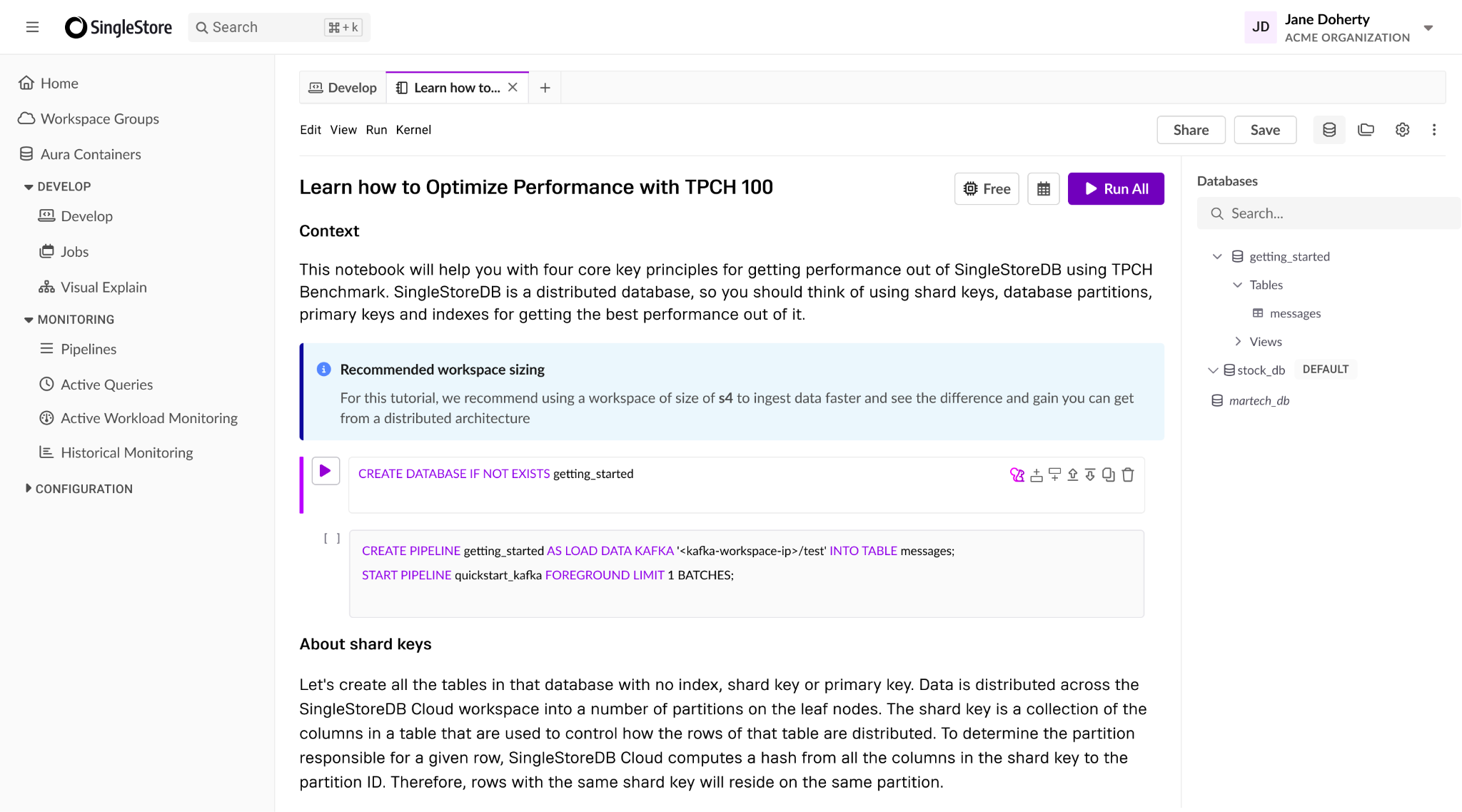
Task: Click the global Search field
Action: (x=279, y=27)
